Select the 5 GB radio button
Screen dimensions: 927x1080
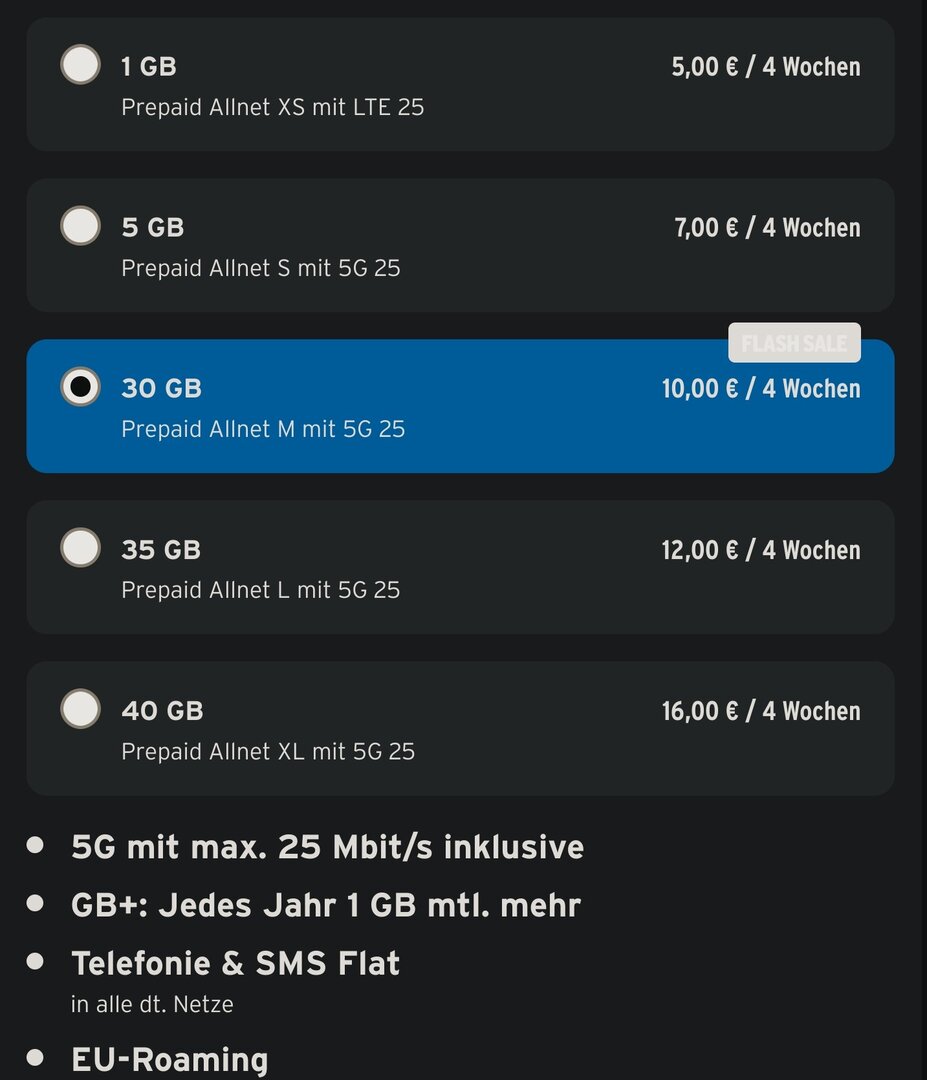[x=80, y=226]
